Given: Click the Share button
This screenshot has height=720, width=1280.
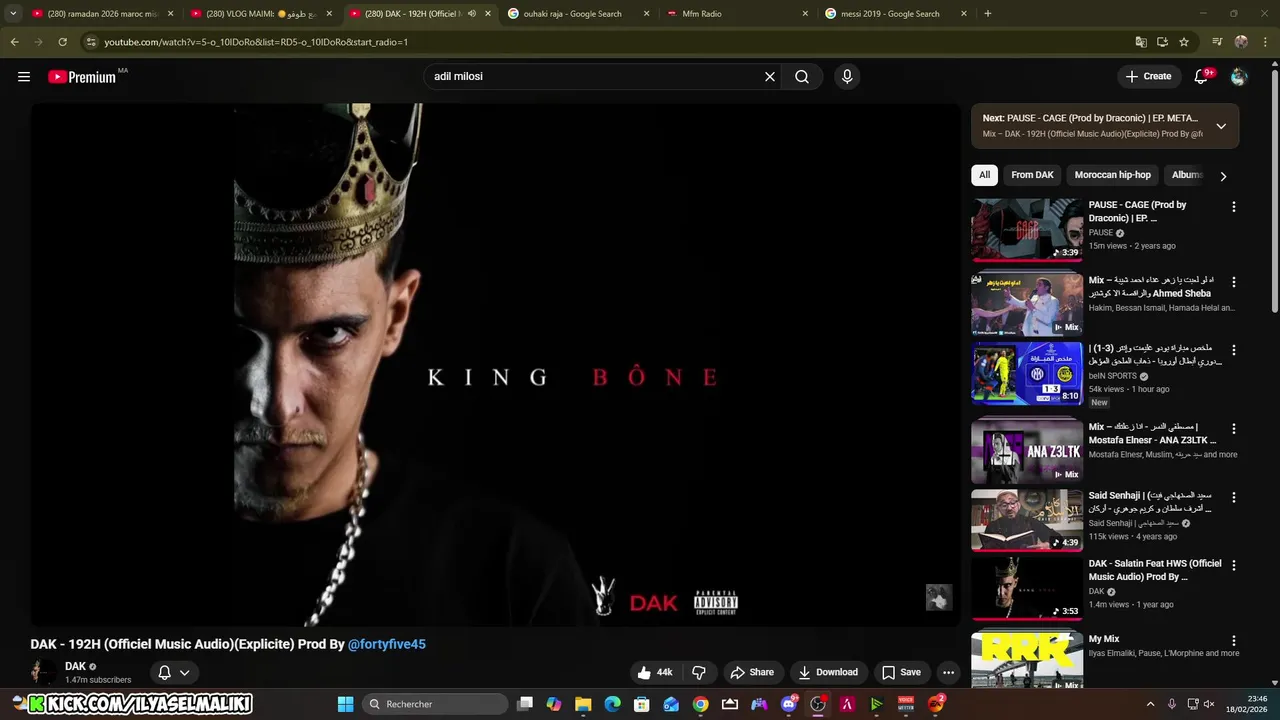Looking at the screenshot, I should point(752,673).
